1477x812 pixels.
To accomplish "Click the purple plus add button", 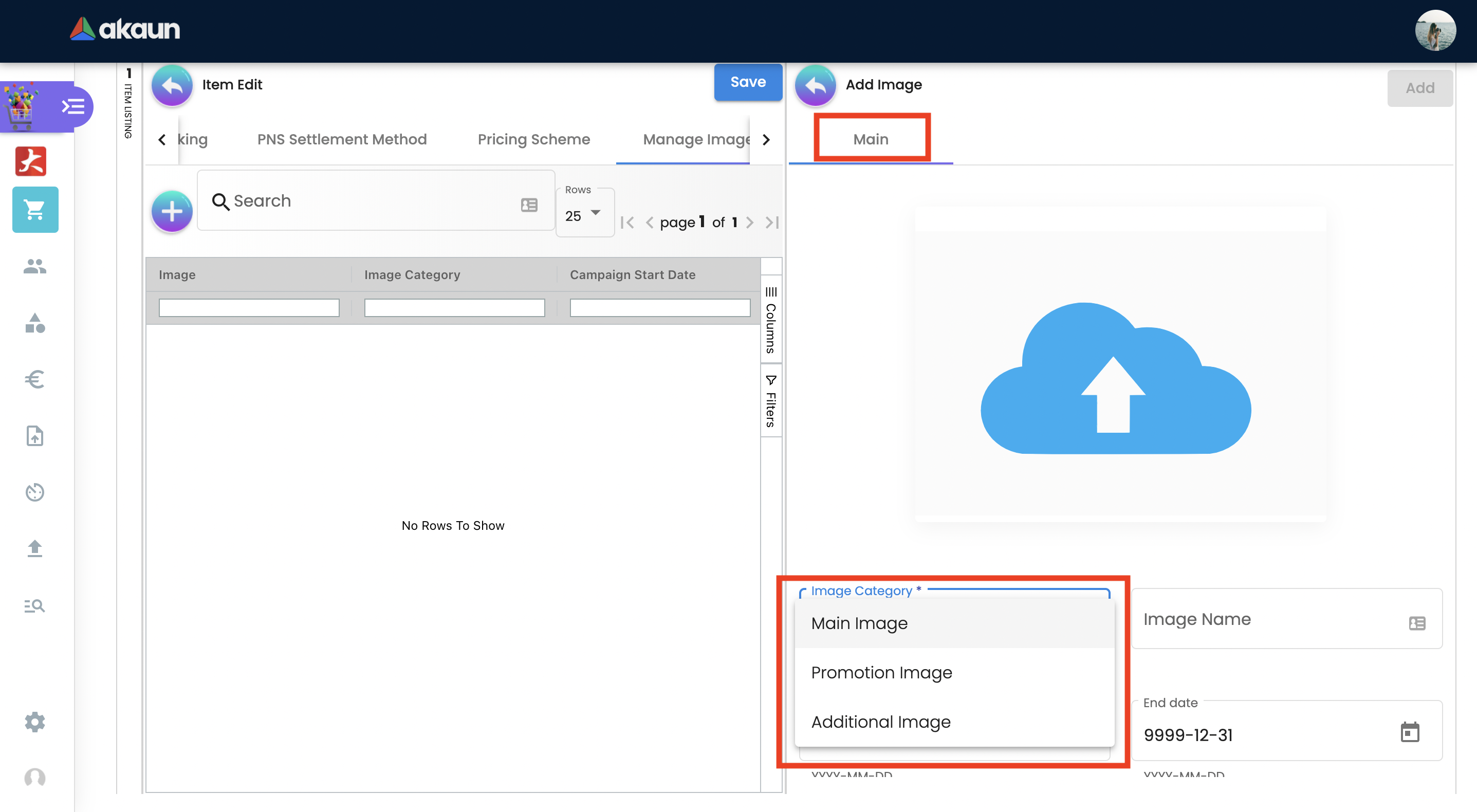I will tap(172, 211).
